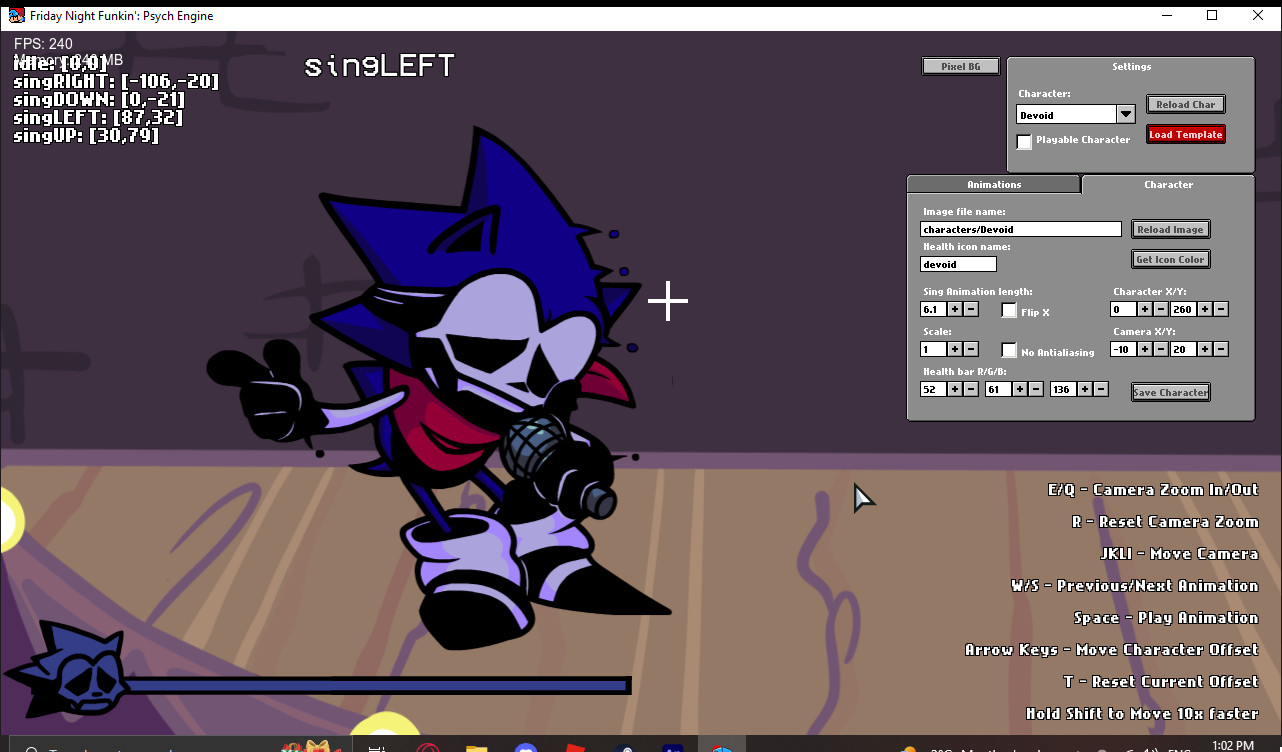This screenshot has width=1282, height=752.
Task: Select the Character tab
Action: click(x=1168, y=184)
